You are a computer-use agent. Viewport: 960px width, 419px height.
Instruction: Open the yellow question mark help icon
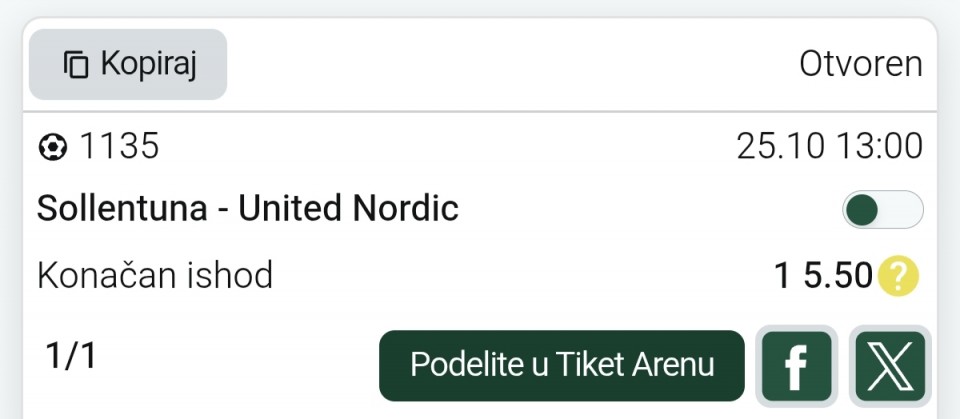[x=897, y=276]
